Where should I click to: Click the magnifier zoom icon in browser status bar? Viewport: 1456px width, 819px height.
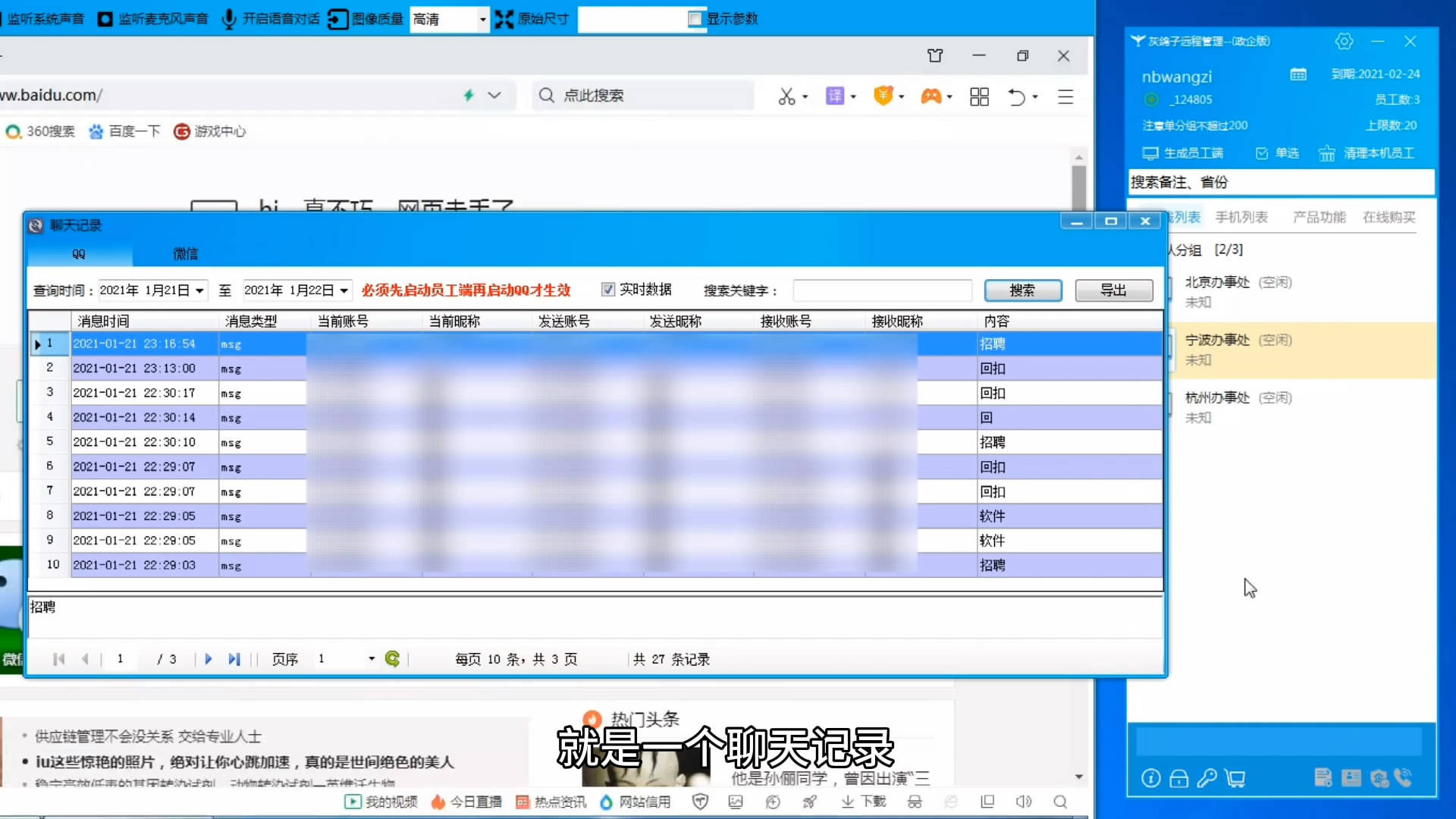pyautogui.click(x=1061, y=802)
